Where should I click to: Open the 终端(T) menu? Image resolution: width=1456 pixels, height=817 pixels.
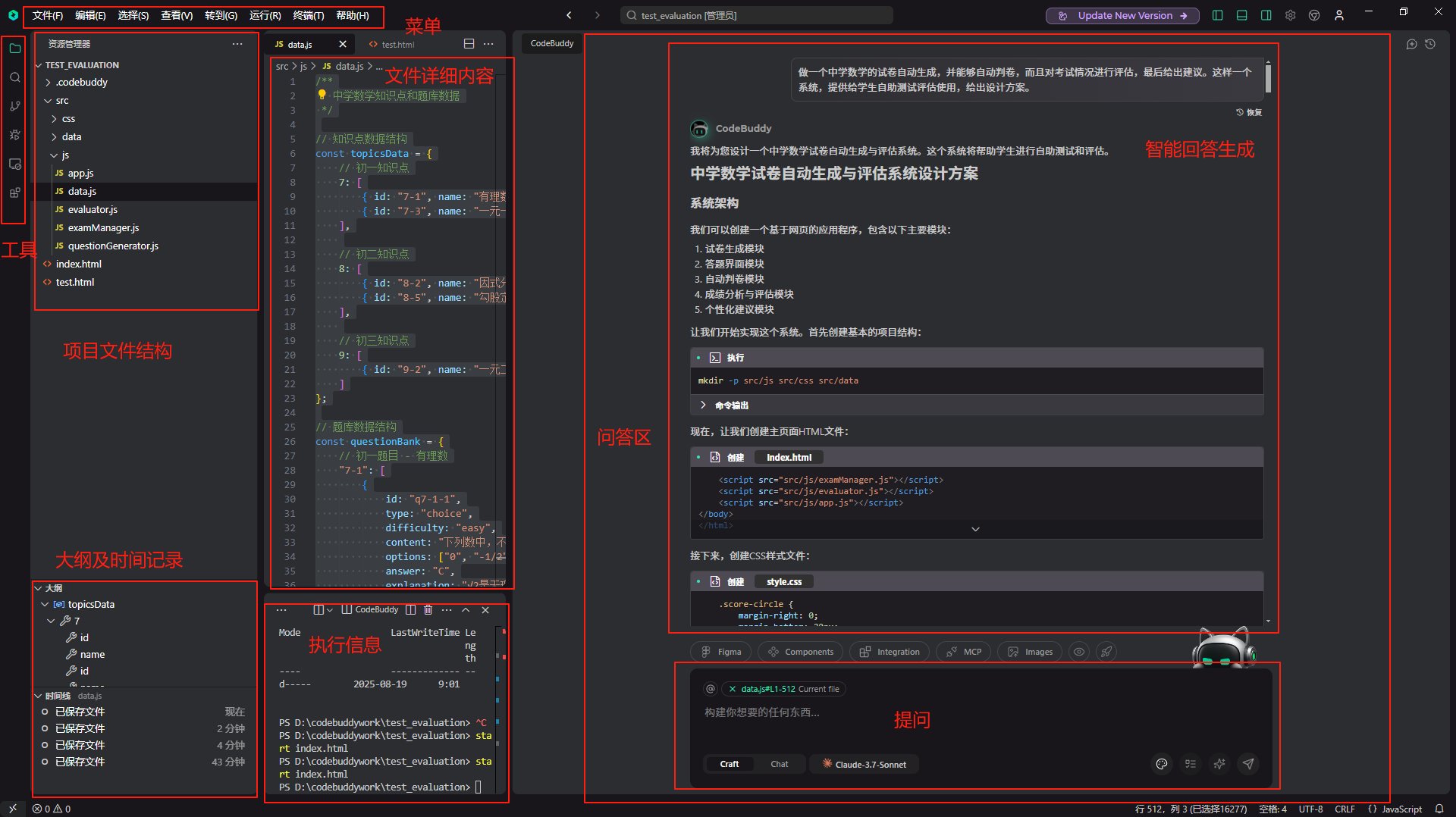[x=309, y=15]
